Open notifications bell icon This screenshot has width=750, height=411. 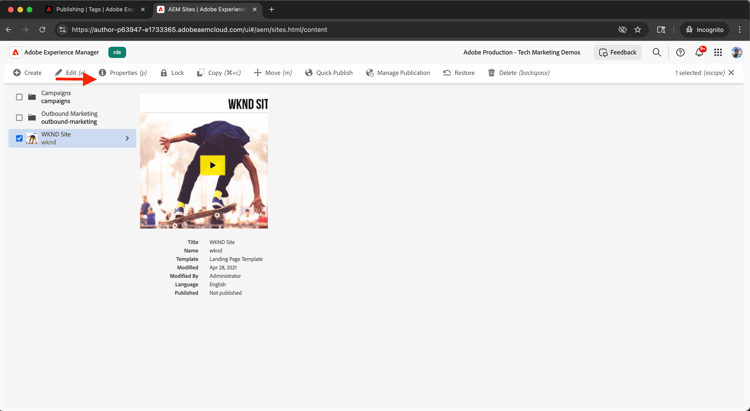[699, 53]
